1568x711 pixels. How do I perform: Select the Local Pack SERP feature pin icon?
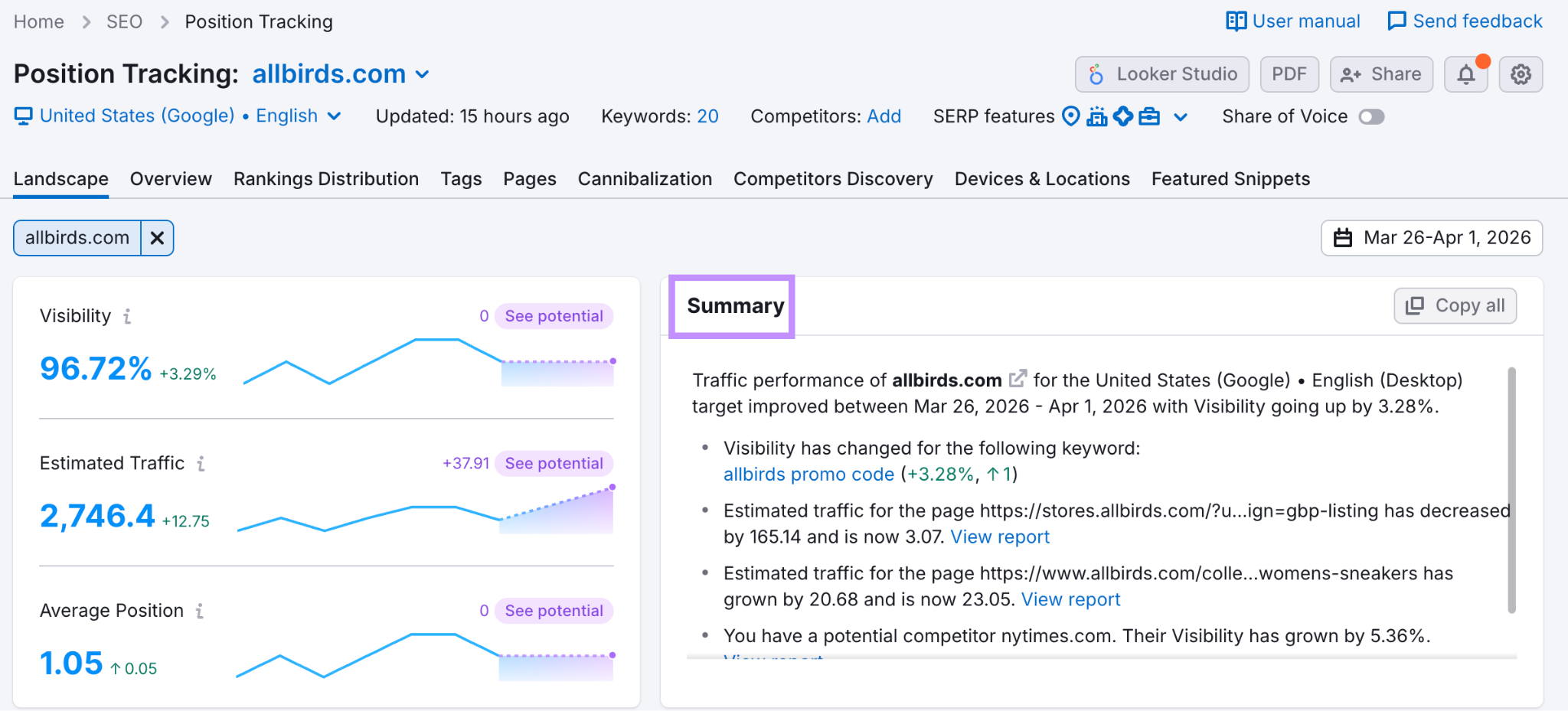[1071, 116]
